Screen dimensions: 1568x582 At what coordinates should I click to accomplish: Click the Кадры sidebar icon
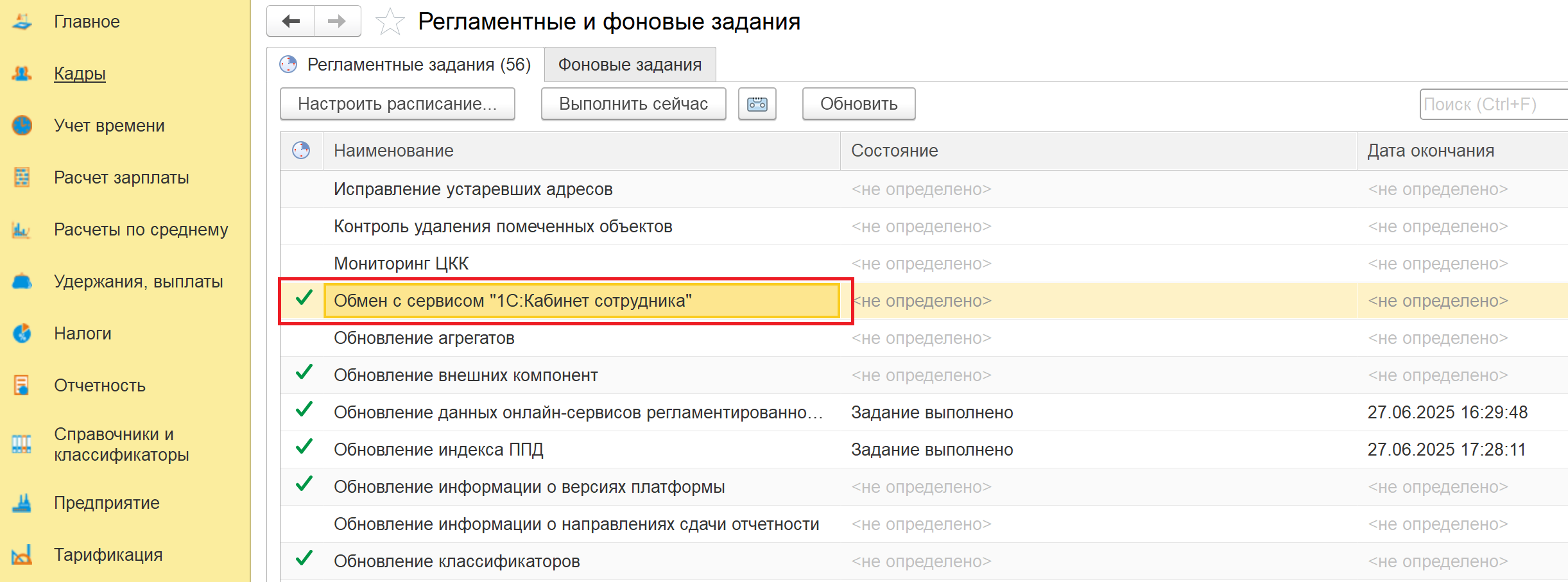22,74
